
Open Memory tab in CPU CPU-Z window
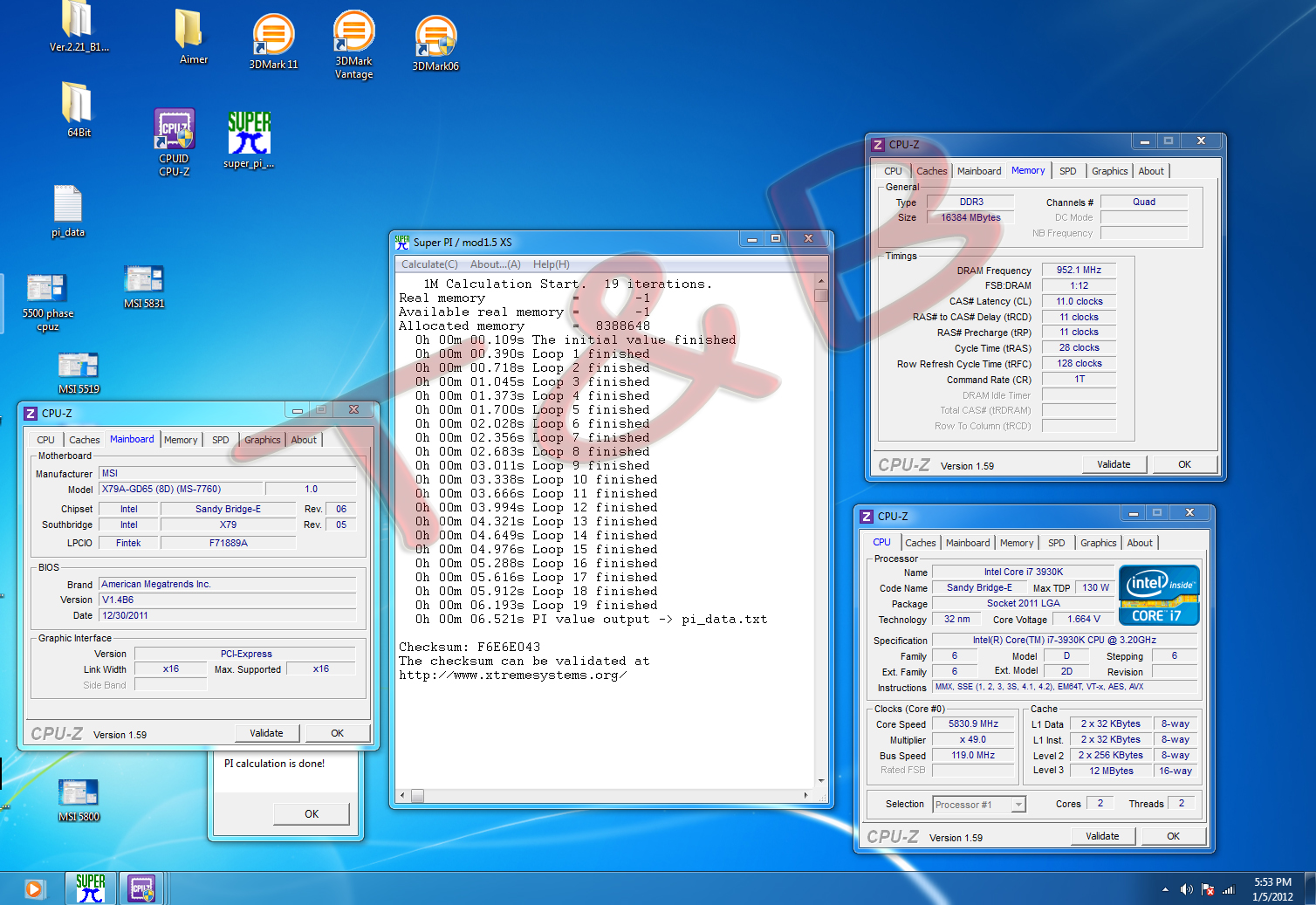point(1017,543)
